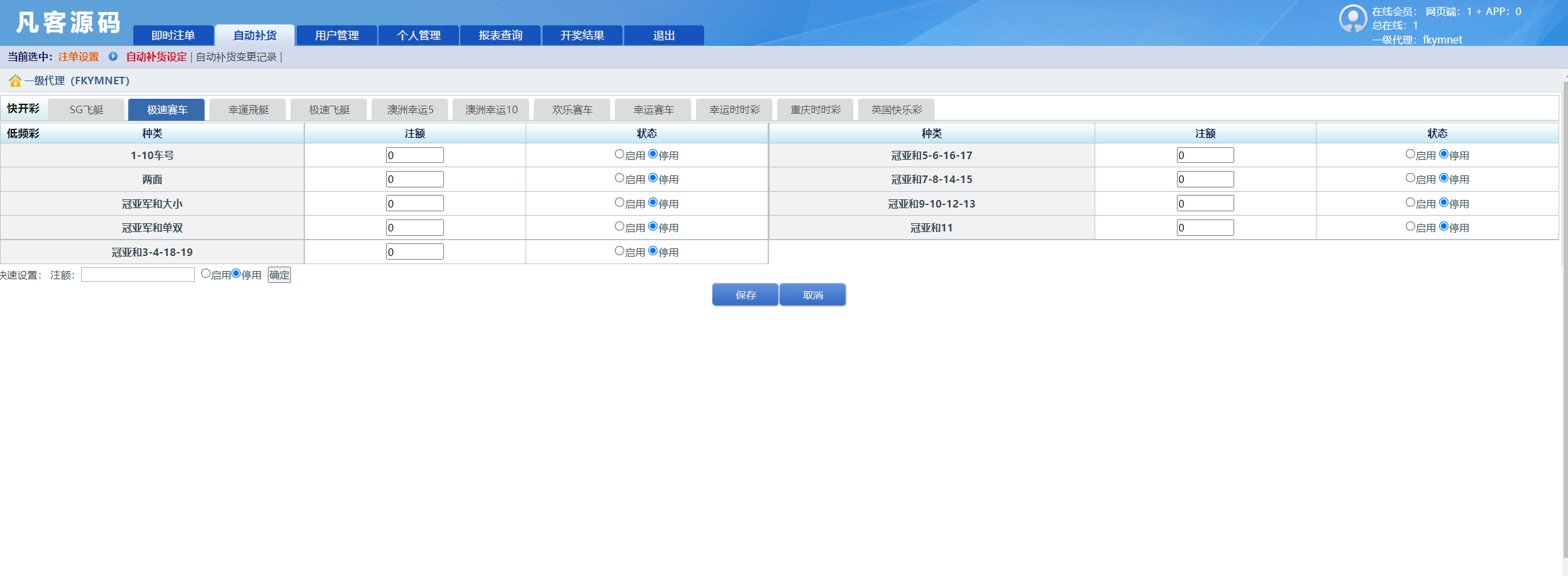Click the blue arrow icon after 注单设置
The image size is (1568, 576).
[113, 57]
